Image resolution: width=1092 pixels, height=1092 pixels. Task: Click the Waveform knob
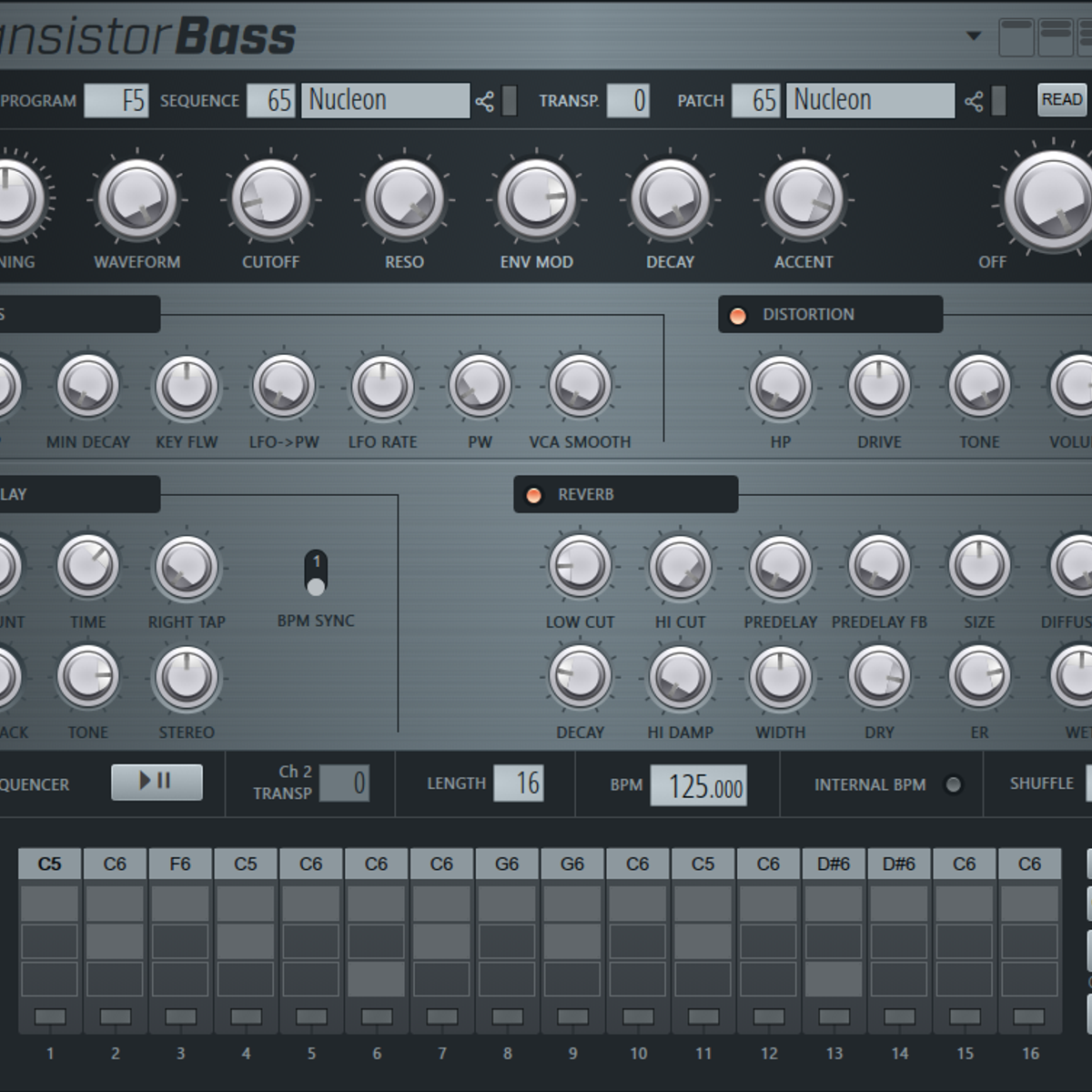[137, 198]
